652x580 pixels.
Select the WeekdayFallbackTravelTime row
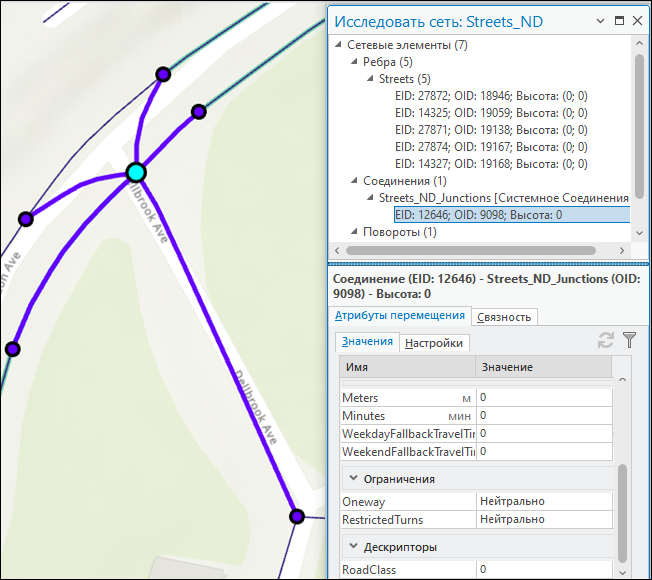(477, 434)
